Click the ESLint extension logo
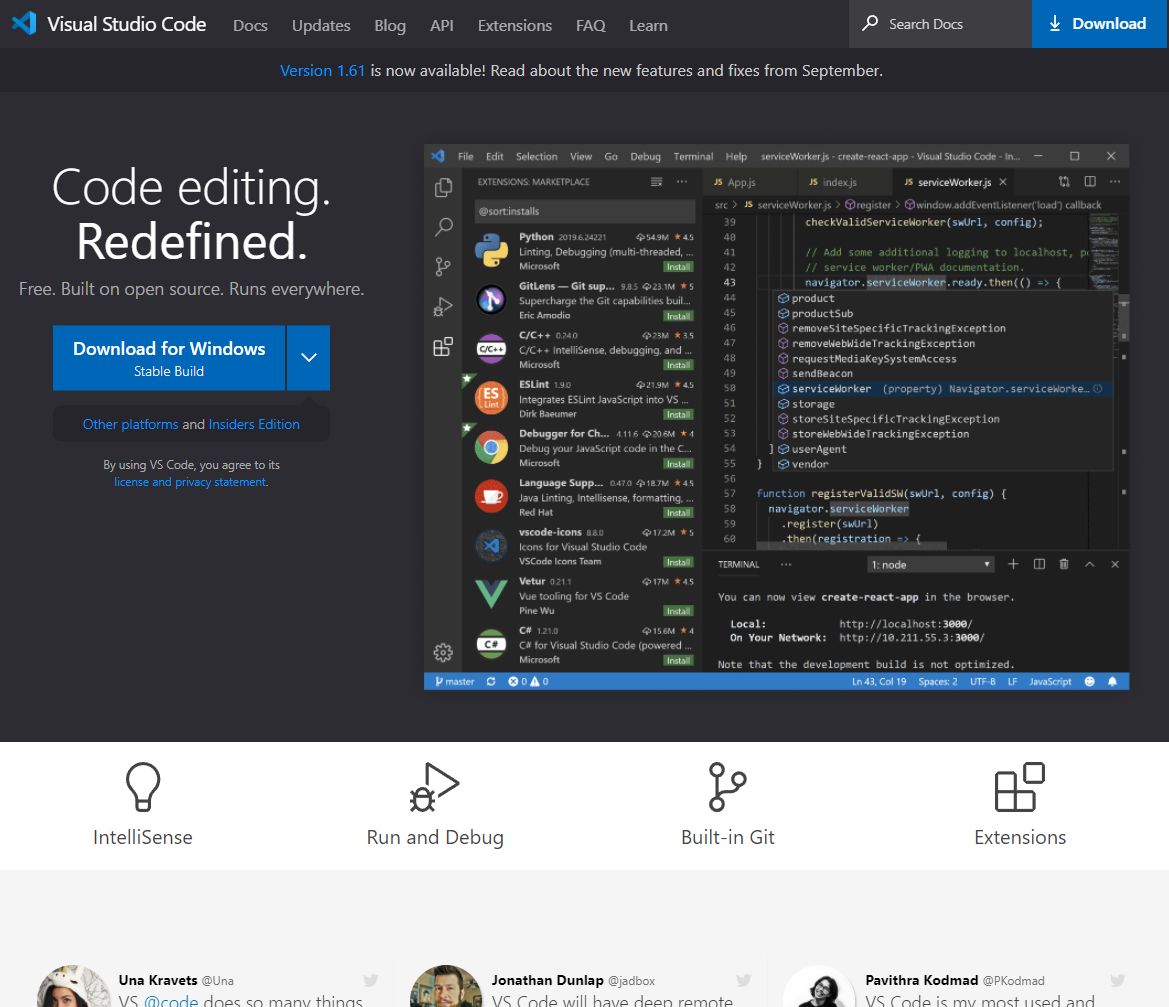This screenshot has height=1007, width=1169. [491, 398]
